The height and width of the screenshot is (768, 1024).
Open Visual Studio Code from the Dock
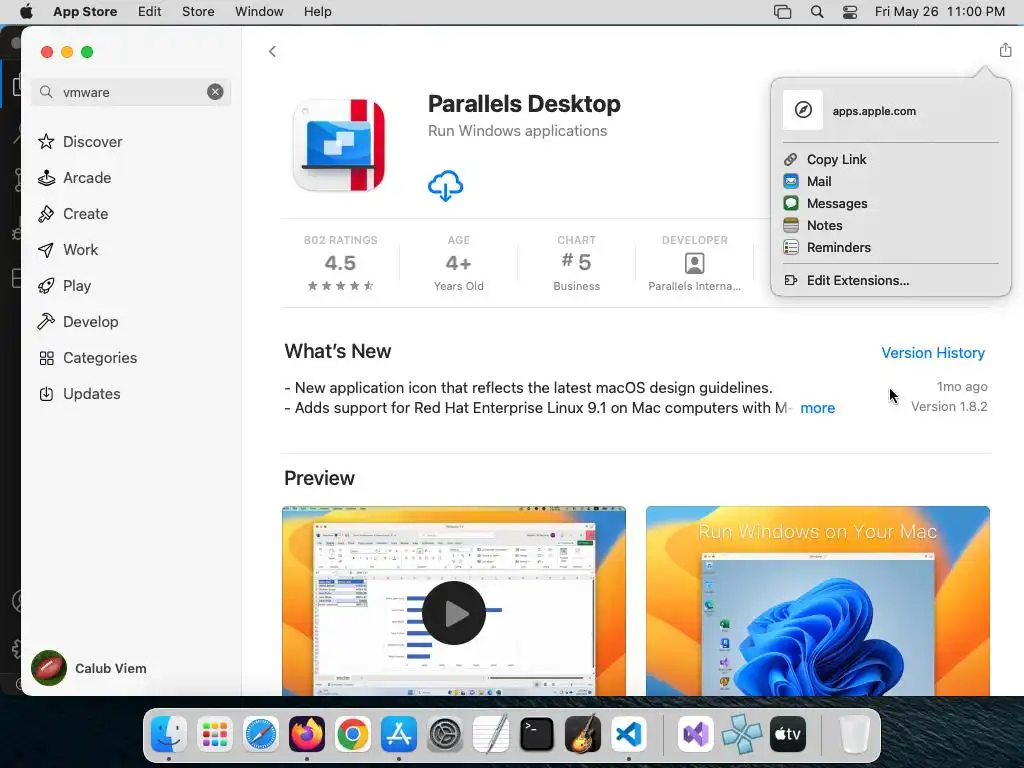coord(628,734)
